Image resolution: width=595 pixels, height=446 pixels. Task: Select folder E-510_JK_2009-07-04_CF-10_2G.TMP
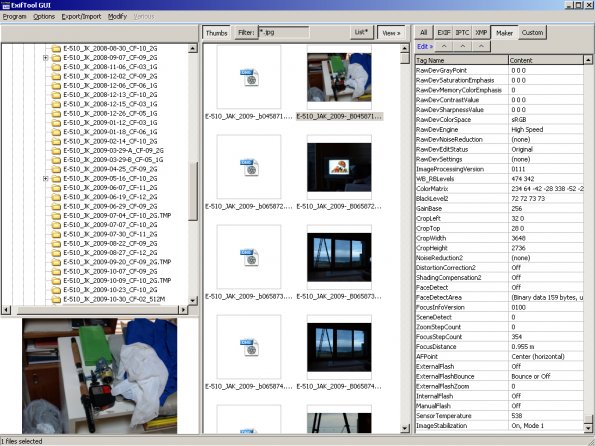(x=117, y=216)
